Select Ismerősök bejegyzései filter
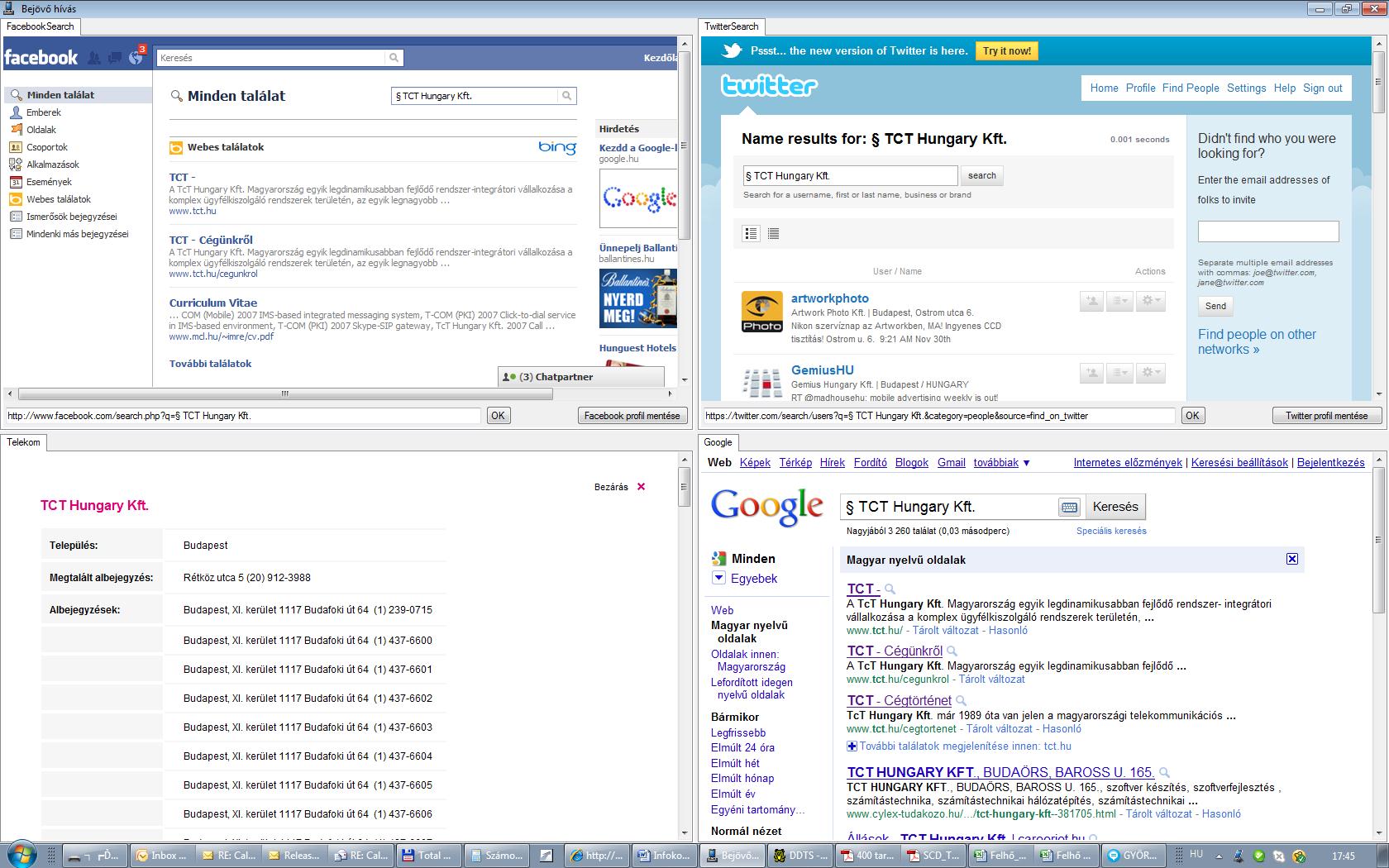The image size is (1389, 868). pos(71,217)
